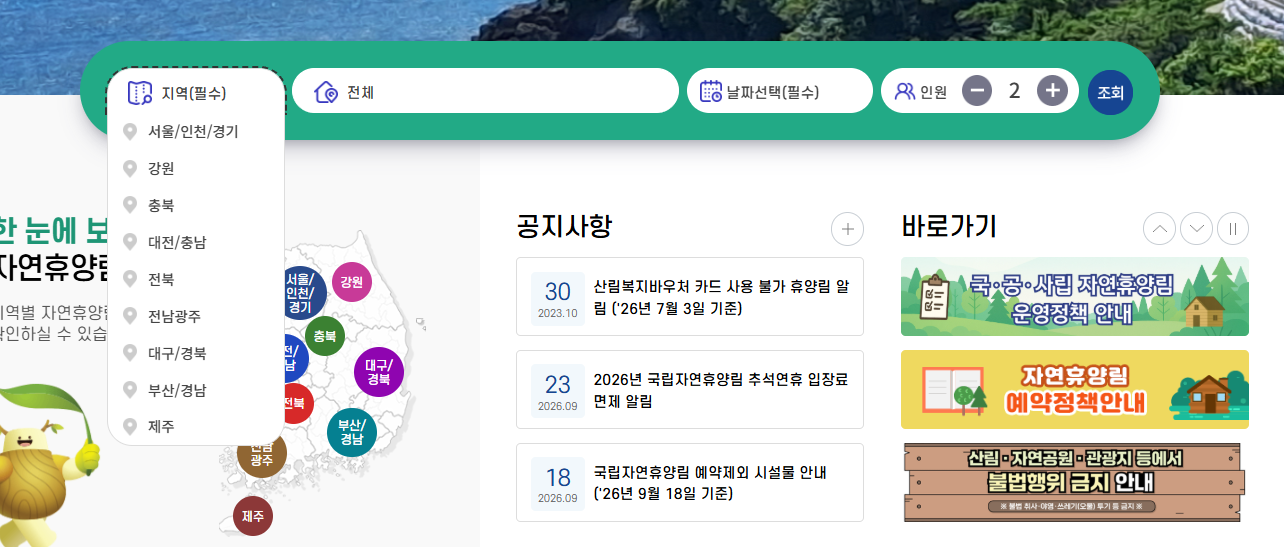Viewport: 1284px width, 547px height.
Task: Click the 바로가기 heading
Action: (x=949, y=226)
